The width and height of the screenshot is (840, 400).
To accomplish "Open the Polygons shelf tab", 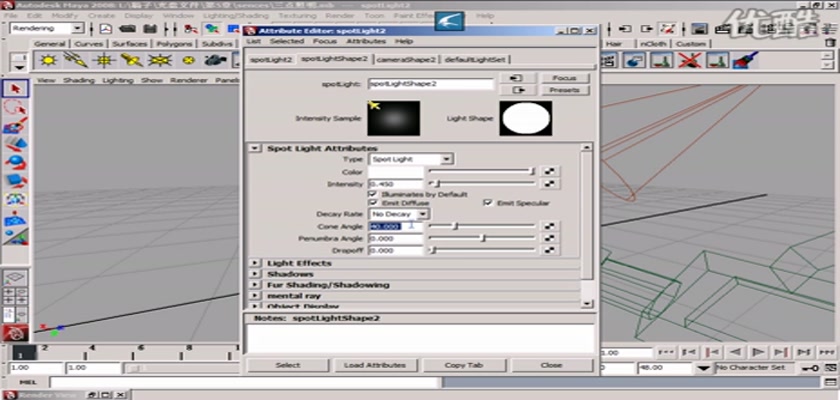I will tap(175, 44).
